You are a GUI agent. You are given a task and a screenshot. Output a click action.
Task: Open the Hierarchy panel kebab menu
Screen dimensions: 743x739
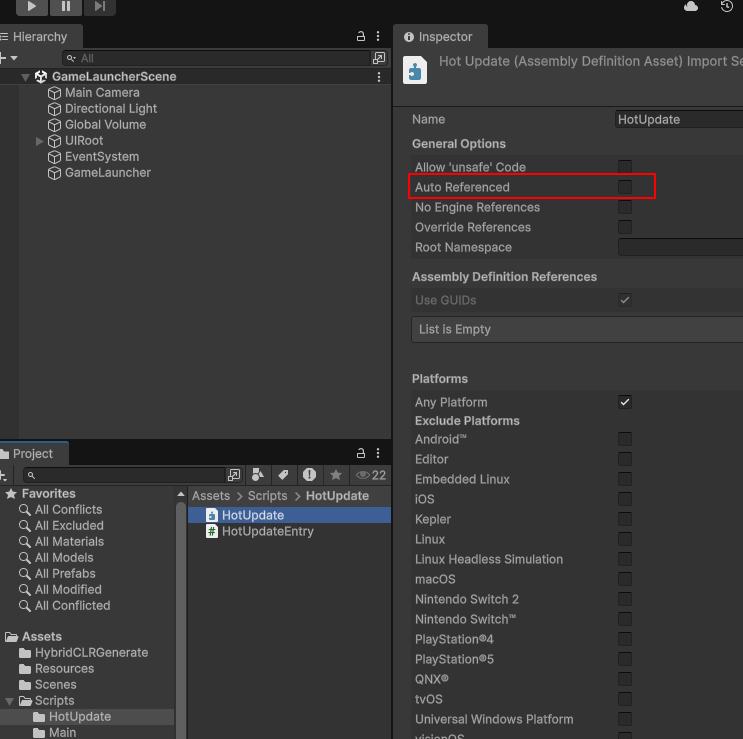click(x=378, y=36)
